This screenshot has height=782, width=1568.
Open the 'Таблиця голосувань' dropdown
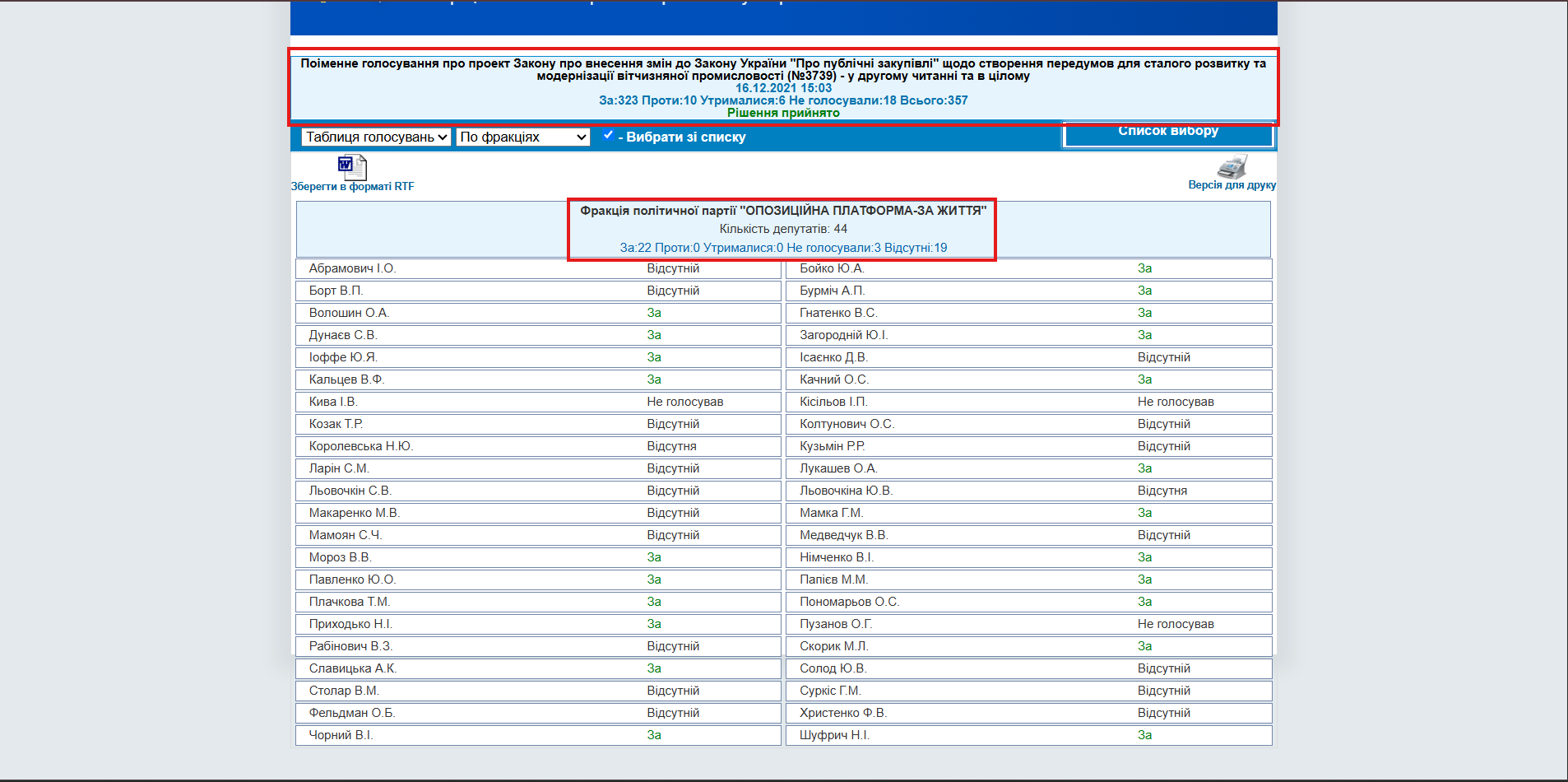tap(376, 137)
